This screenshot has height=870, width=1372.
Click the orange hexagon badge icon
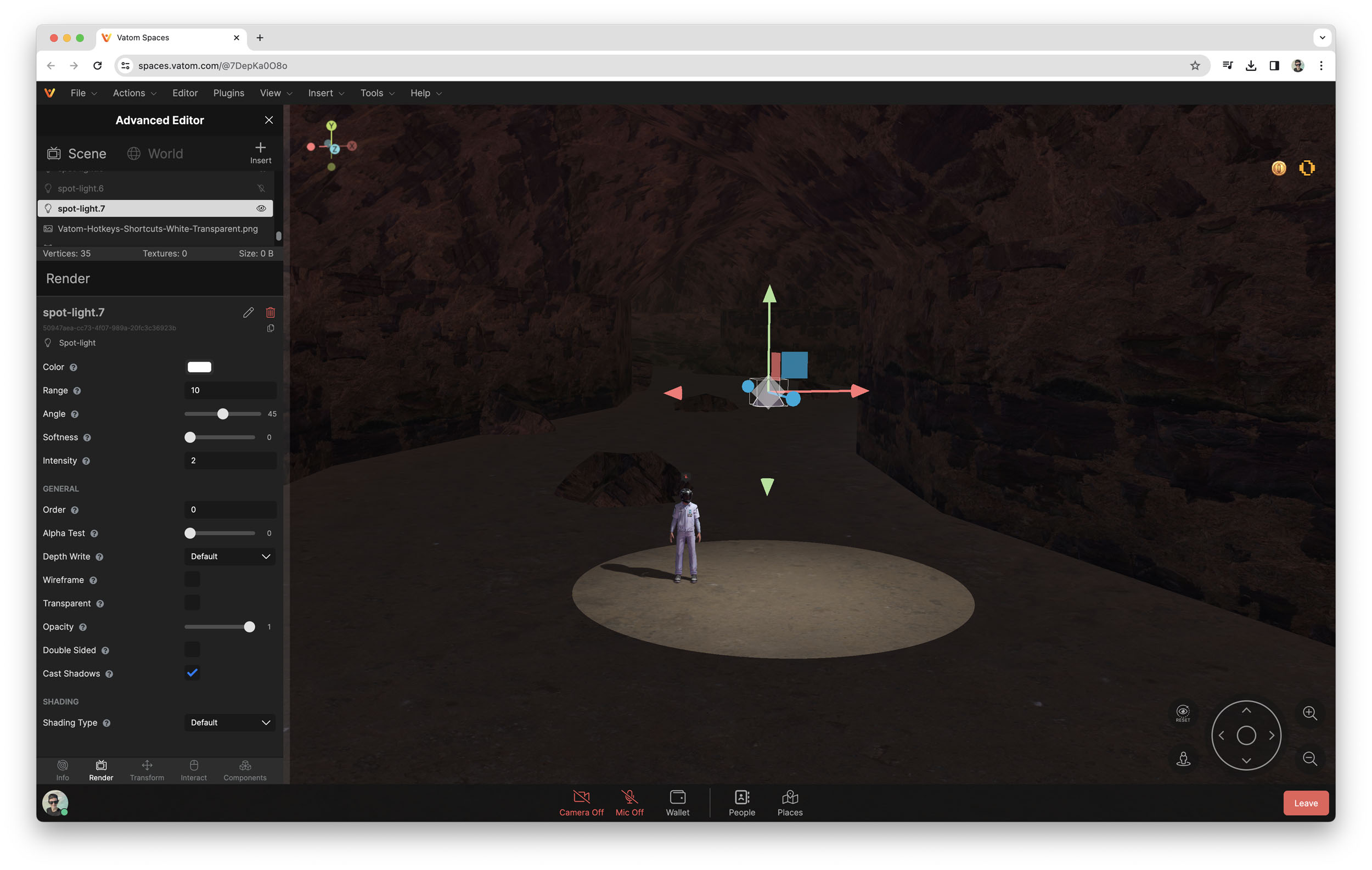coord(1307,168)
